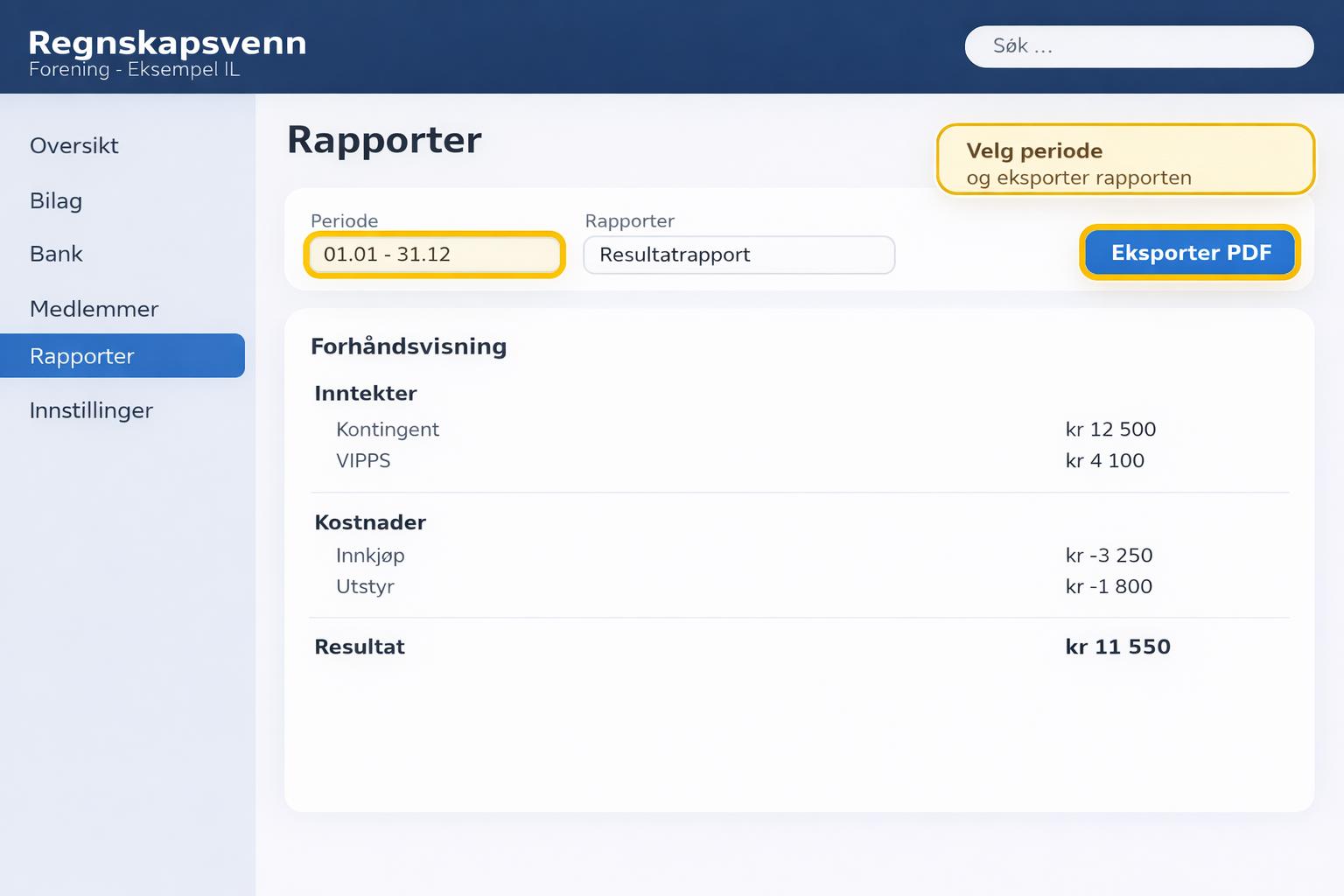1344x896 pixels.
Task: Open the Oversikt section in the sidebar
Action: point(74,145)
